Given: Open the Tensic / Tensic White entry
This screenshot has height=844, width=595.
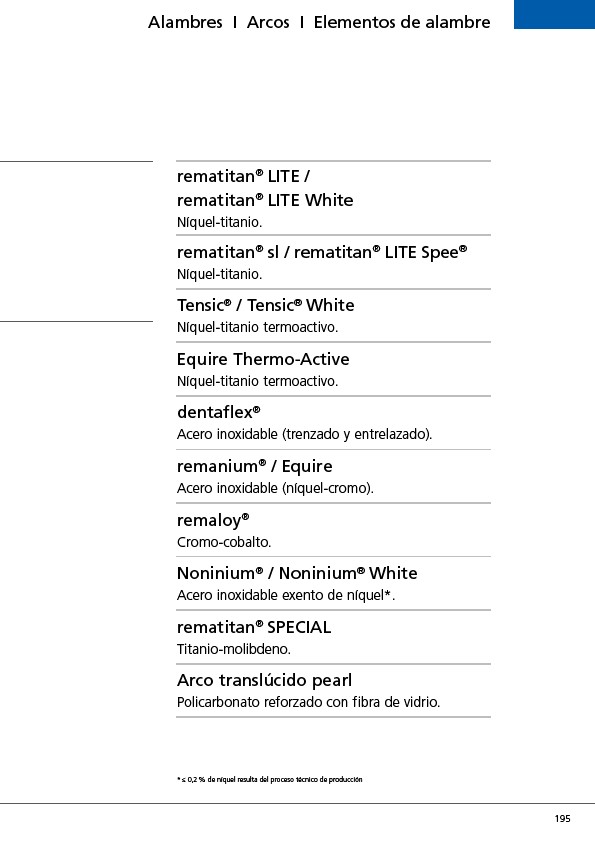Looking at the screenshot, I should (265, 305).
